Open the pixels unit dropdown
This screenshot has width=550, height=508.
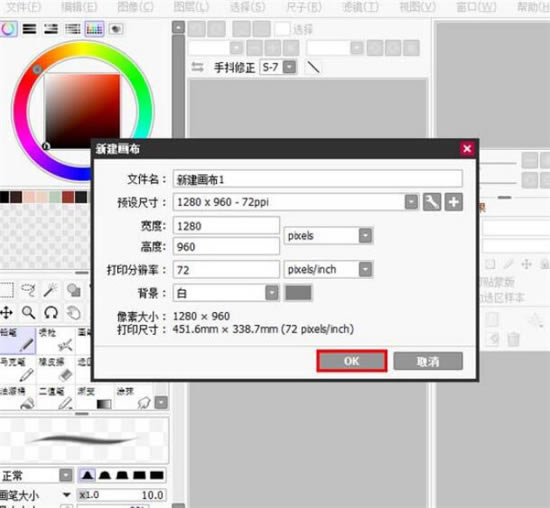365,235
